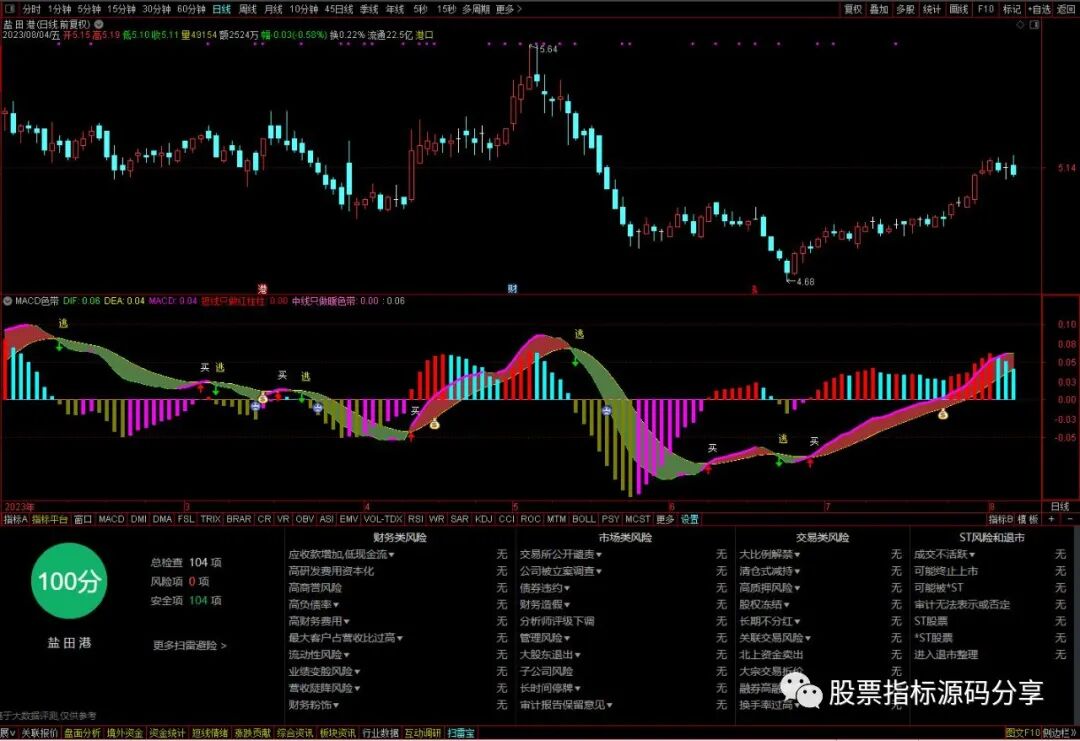Click the first 逃 sell signal on MACD panel
The width and height of the screenshot is (1080, 741).
point(63,323)
